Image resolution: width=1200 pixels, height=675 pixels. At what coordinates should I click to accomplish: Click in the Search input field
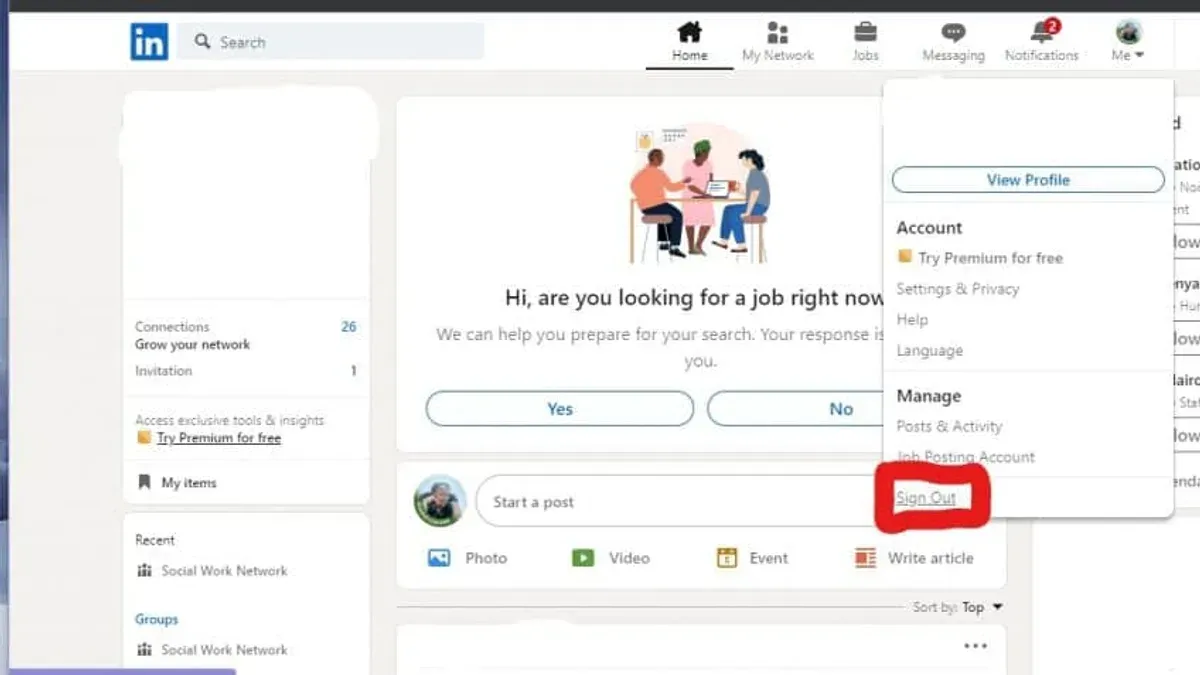pyautogui.click(x=330, y=42)
